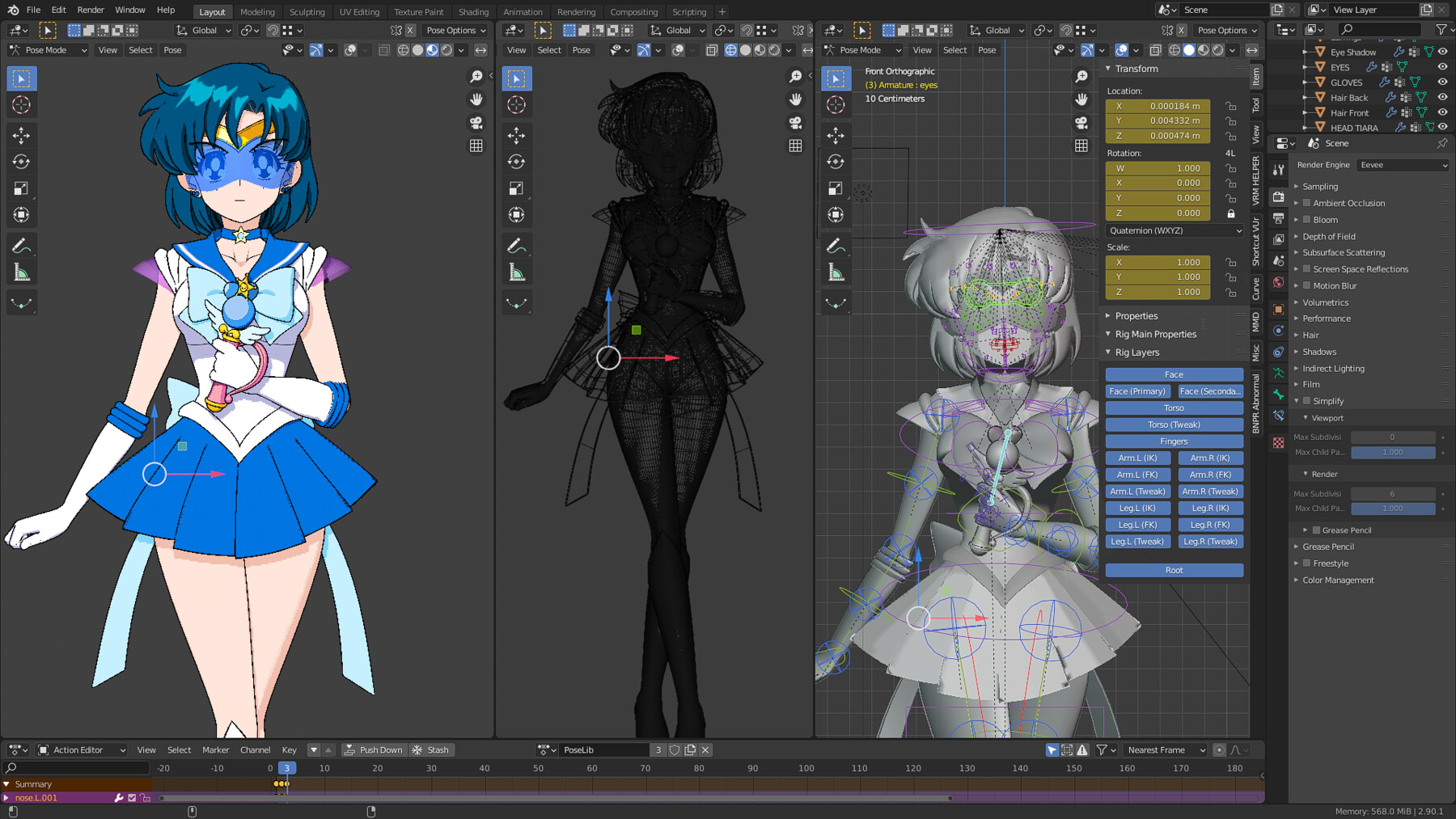1456x819 pixels.
Task: Expand the Color Management panel
Action: (1338, 580)
